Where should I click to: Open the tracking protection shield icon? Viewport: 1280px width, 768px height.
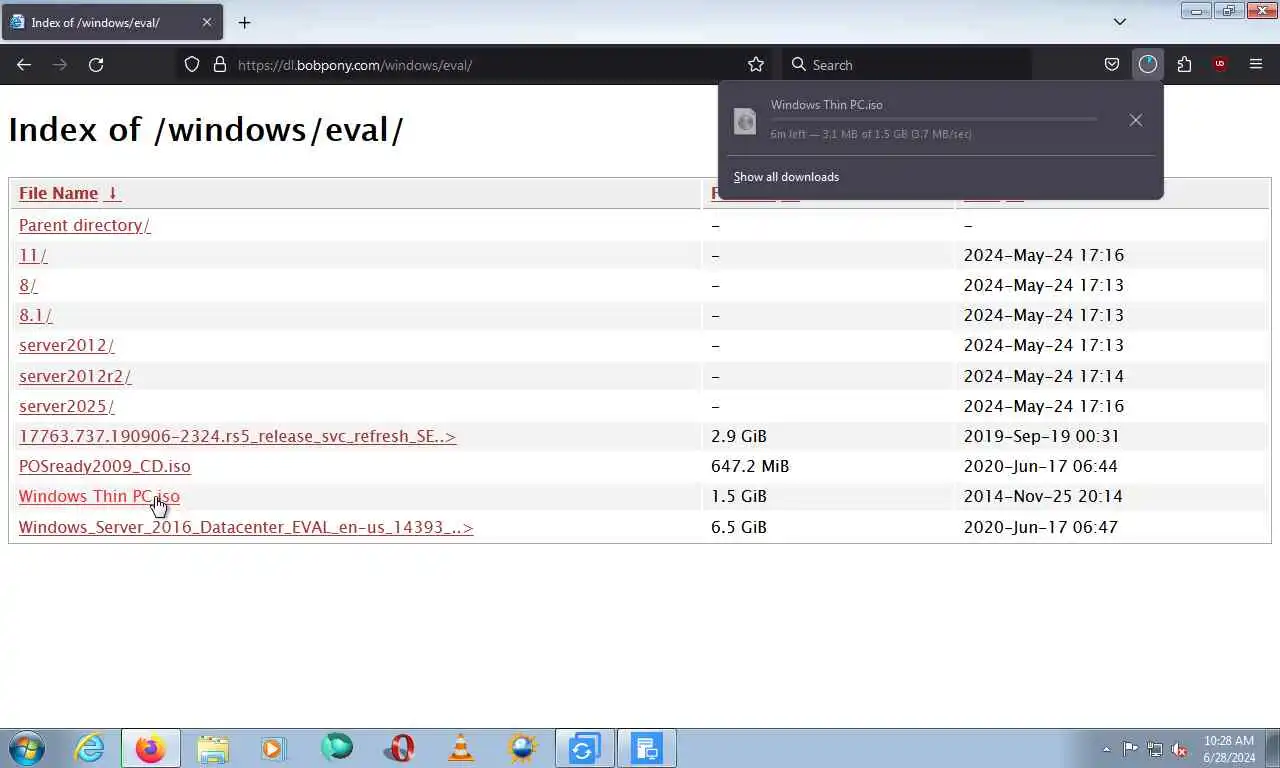tap(192, 64)
